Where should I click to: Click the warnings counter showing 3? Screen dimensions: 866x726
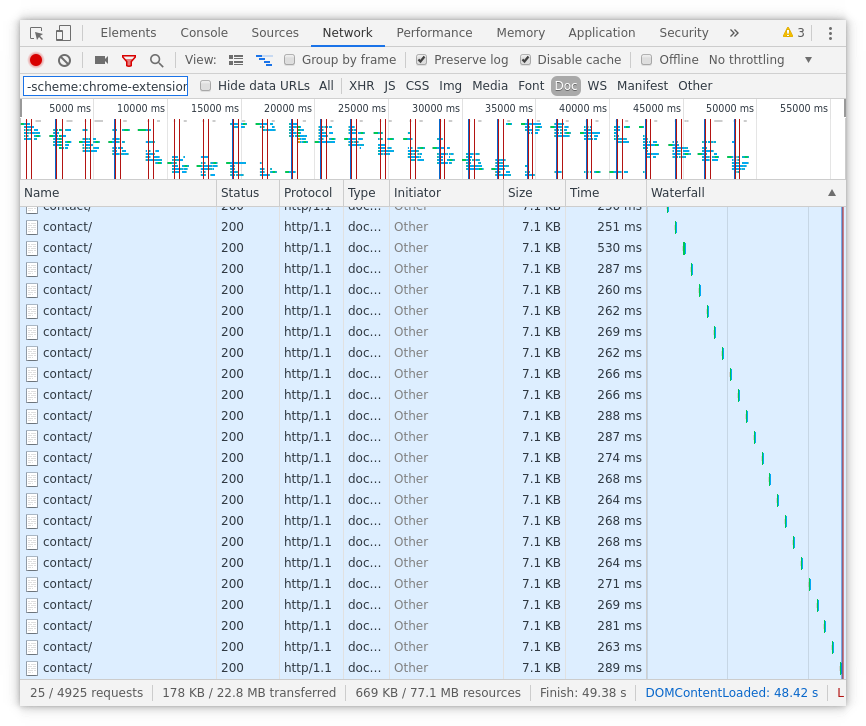795,32
